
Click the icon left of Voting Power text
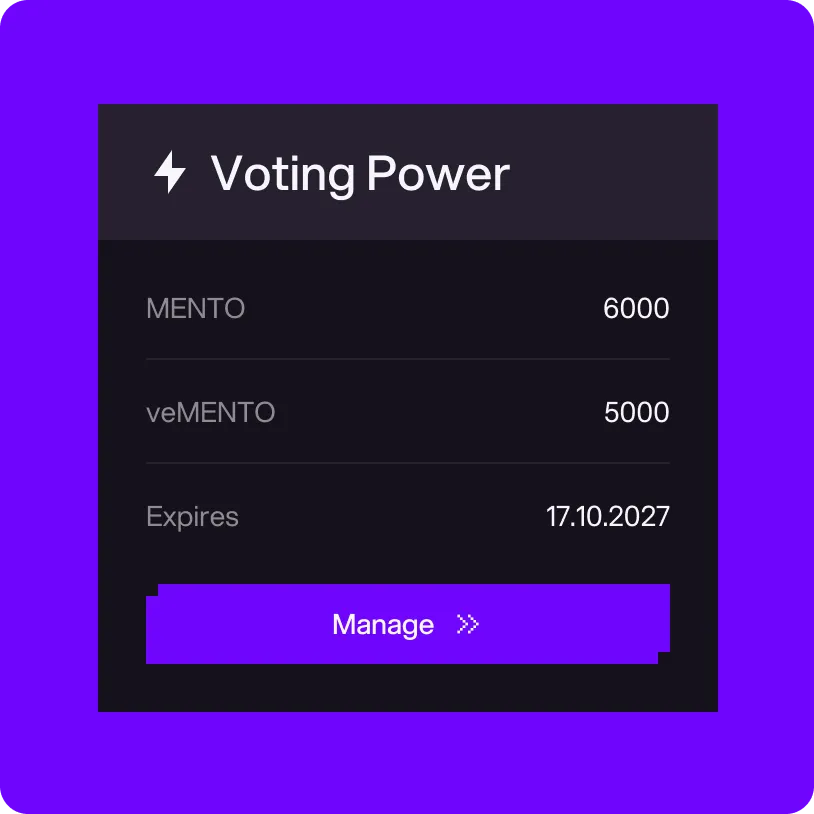[171, 172]
